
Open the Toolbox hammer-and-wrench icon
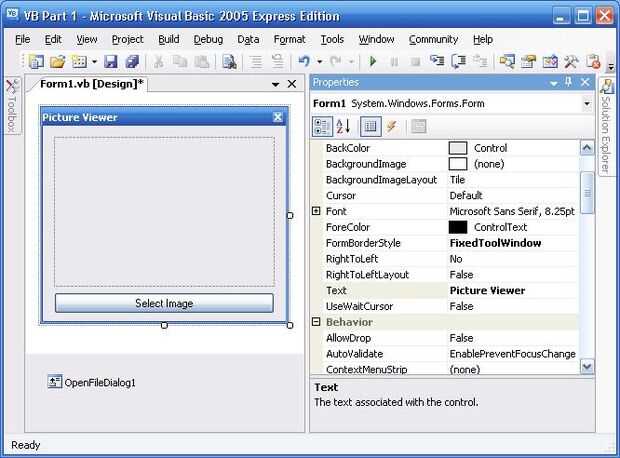[x=571, y=62]
